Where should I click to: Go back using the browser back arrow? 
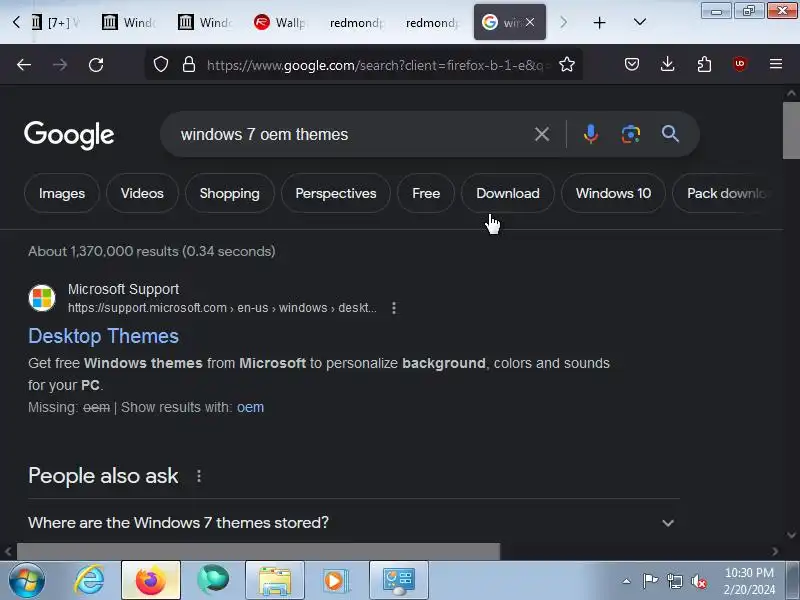pyautogui.click(x=24, y=65)
